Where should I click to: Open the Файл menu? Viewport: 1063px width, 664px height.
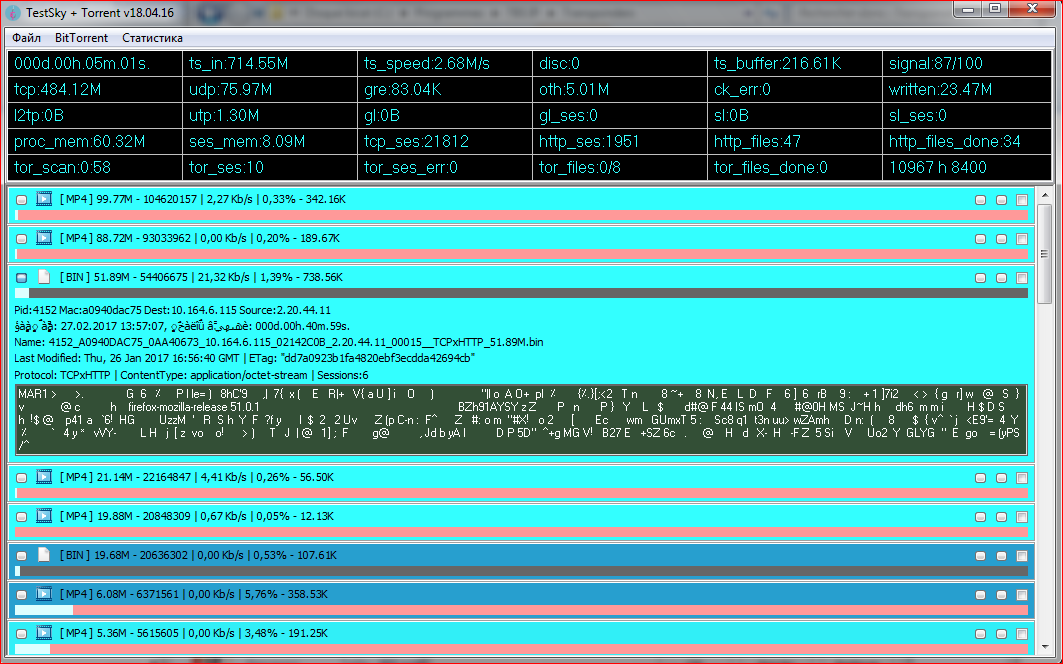(x=26, y=38)
